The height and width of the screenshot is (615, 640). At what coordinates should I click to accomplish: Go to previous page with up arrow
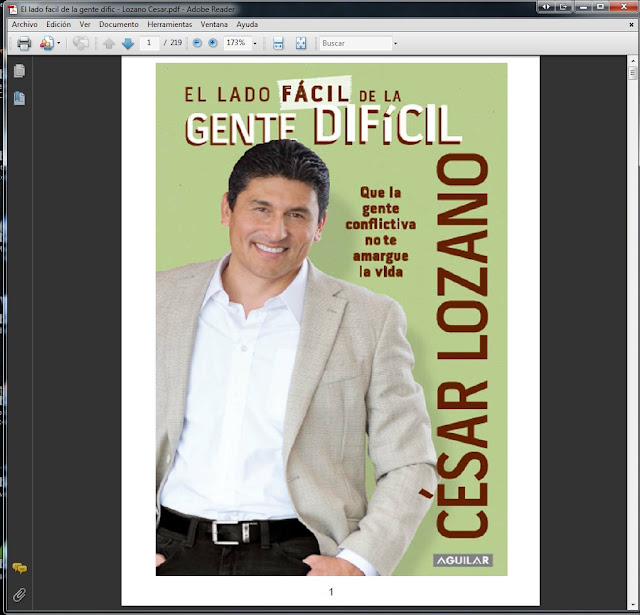pos(109,43)
